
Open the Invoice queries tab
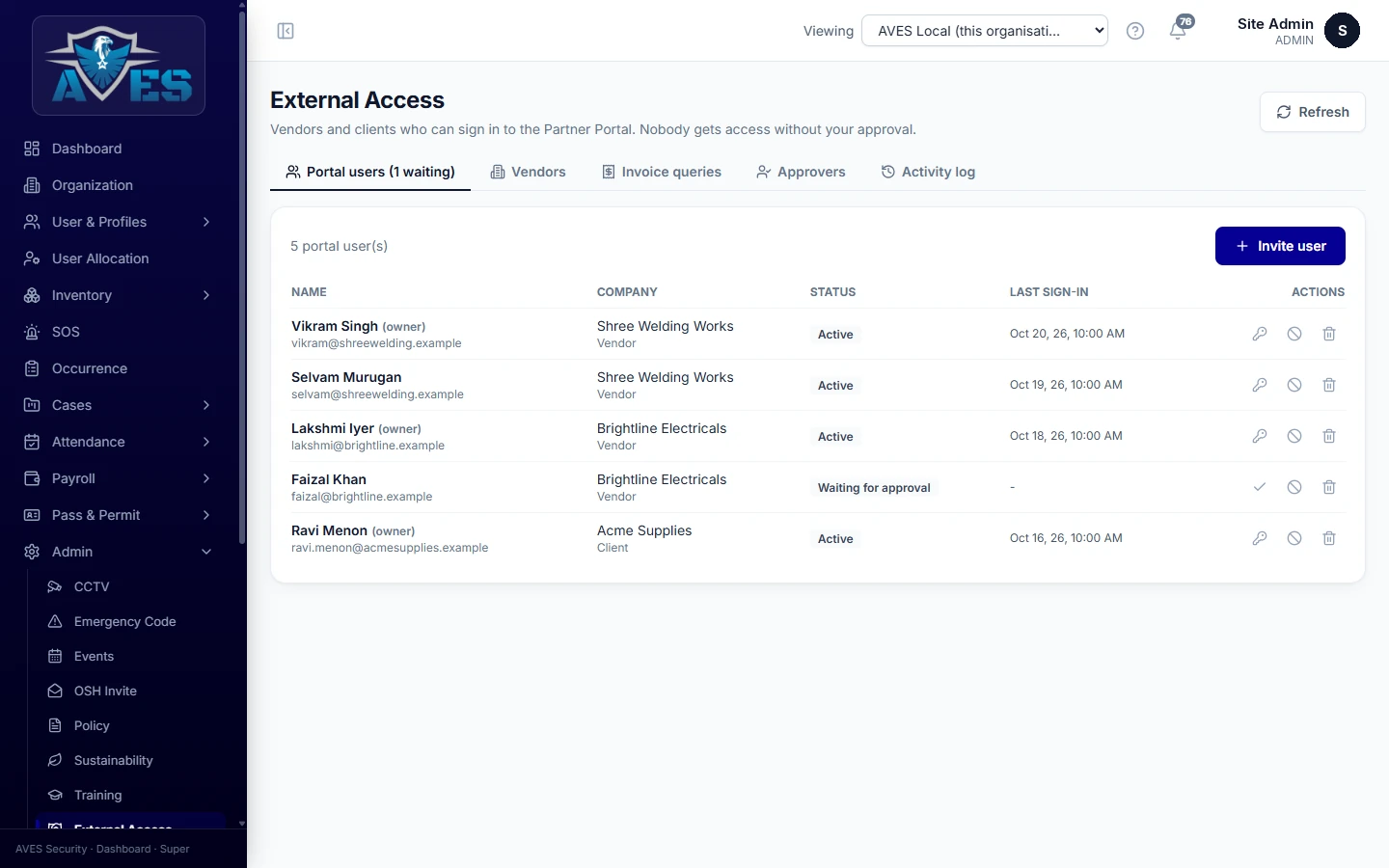point(662,172)
